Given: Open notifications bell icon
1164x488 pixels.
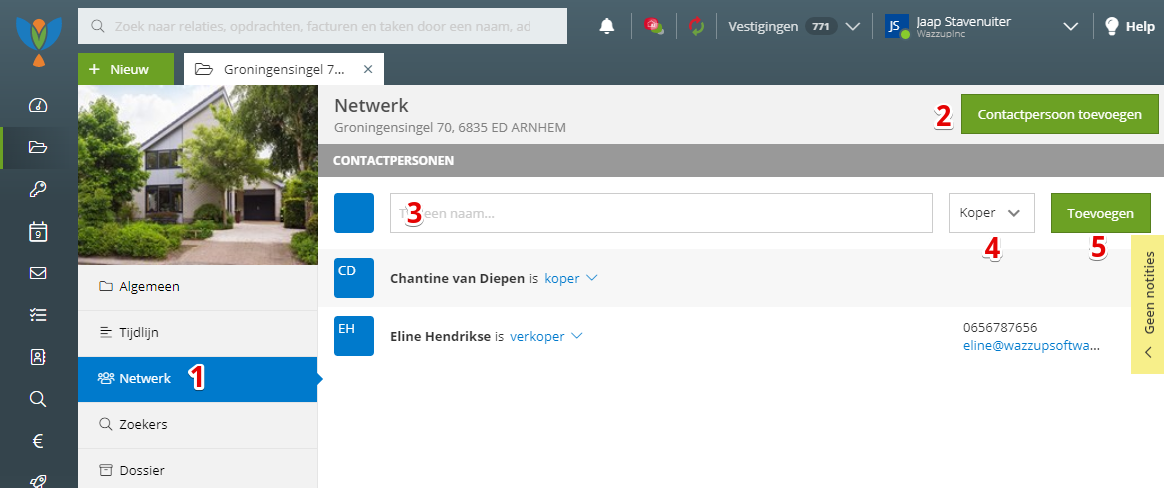Looking at the screenshot, I should click(606, 26).
